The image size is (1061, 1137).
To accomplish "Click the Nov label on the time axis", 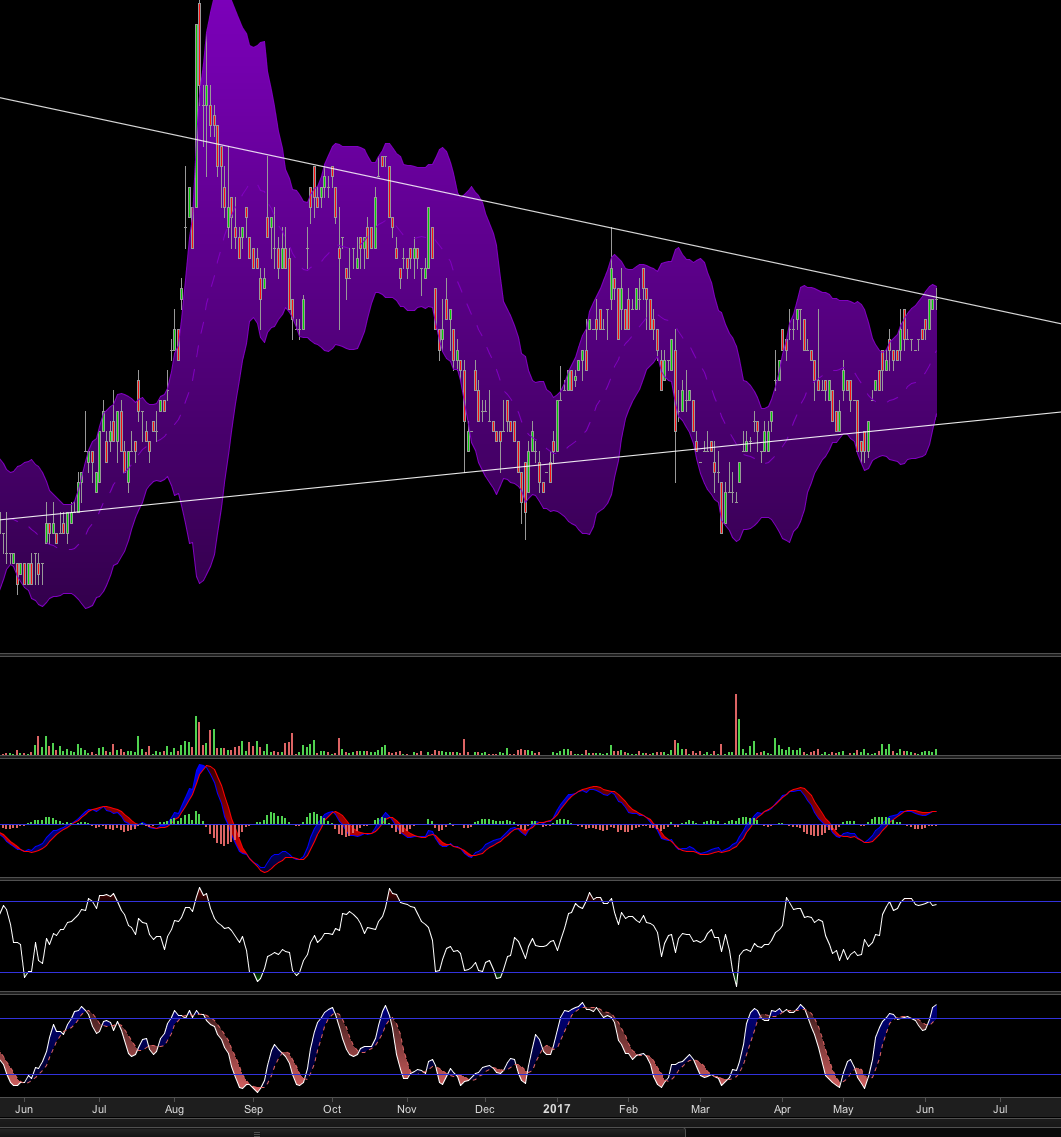I will 407,1109.
